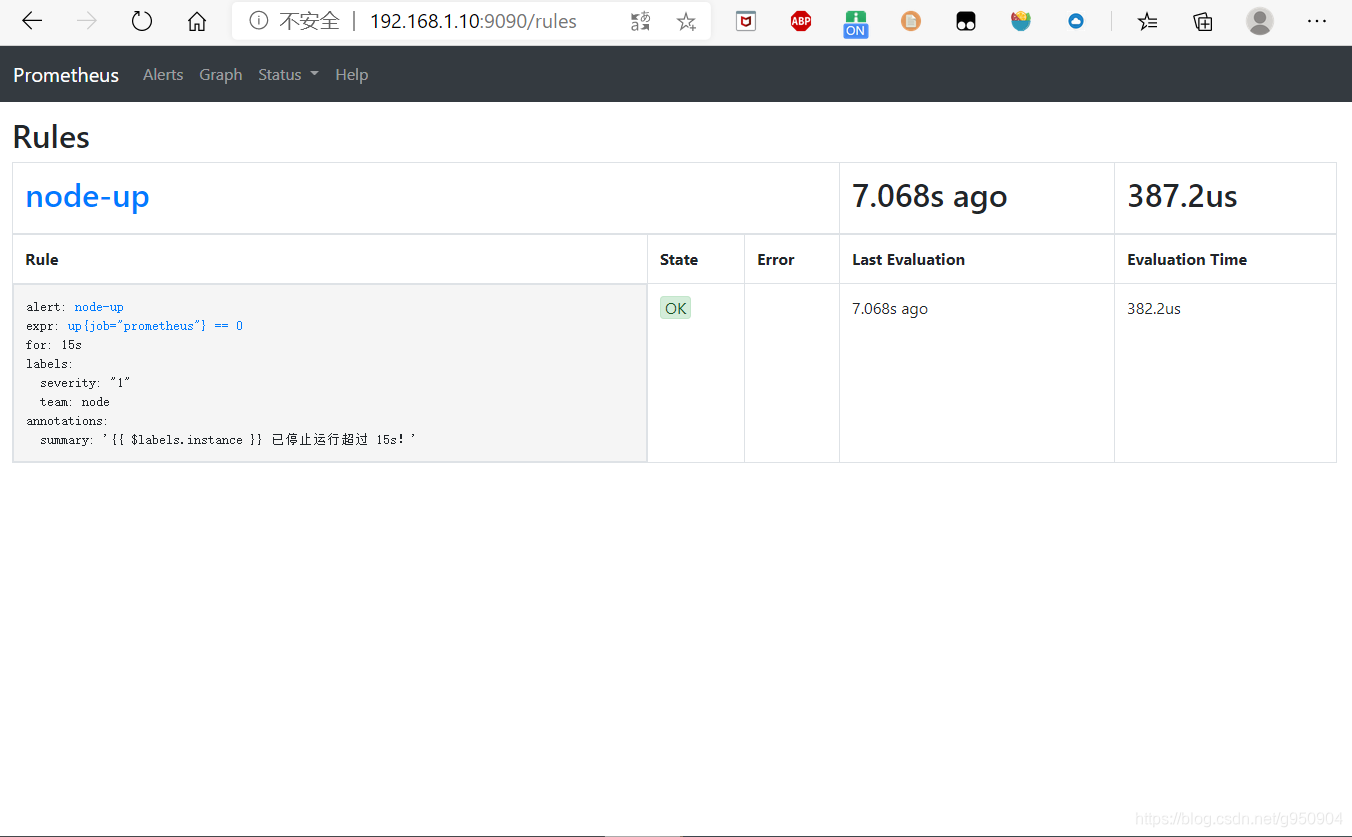Open the Help page
1352x837 pixels.
pos(352,75)
